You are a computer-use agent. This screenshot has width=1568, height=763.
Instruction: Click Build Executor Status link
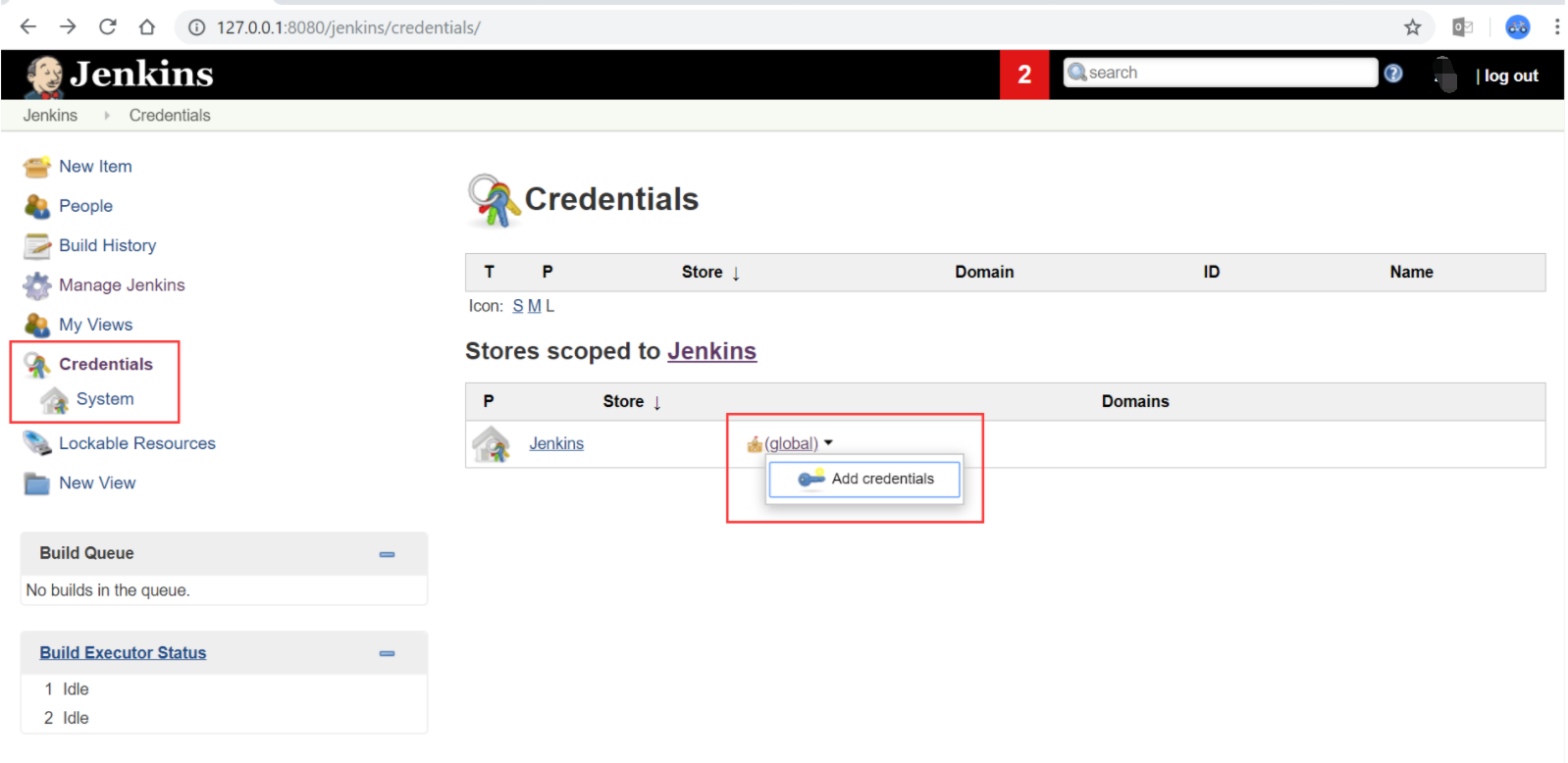pos(123,653)
